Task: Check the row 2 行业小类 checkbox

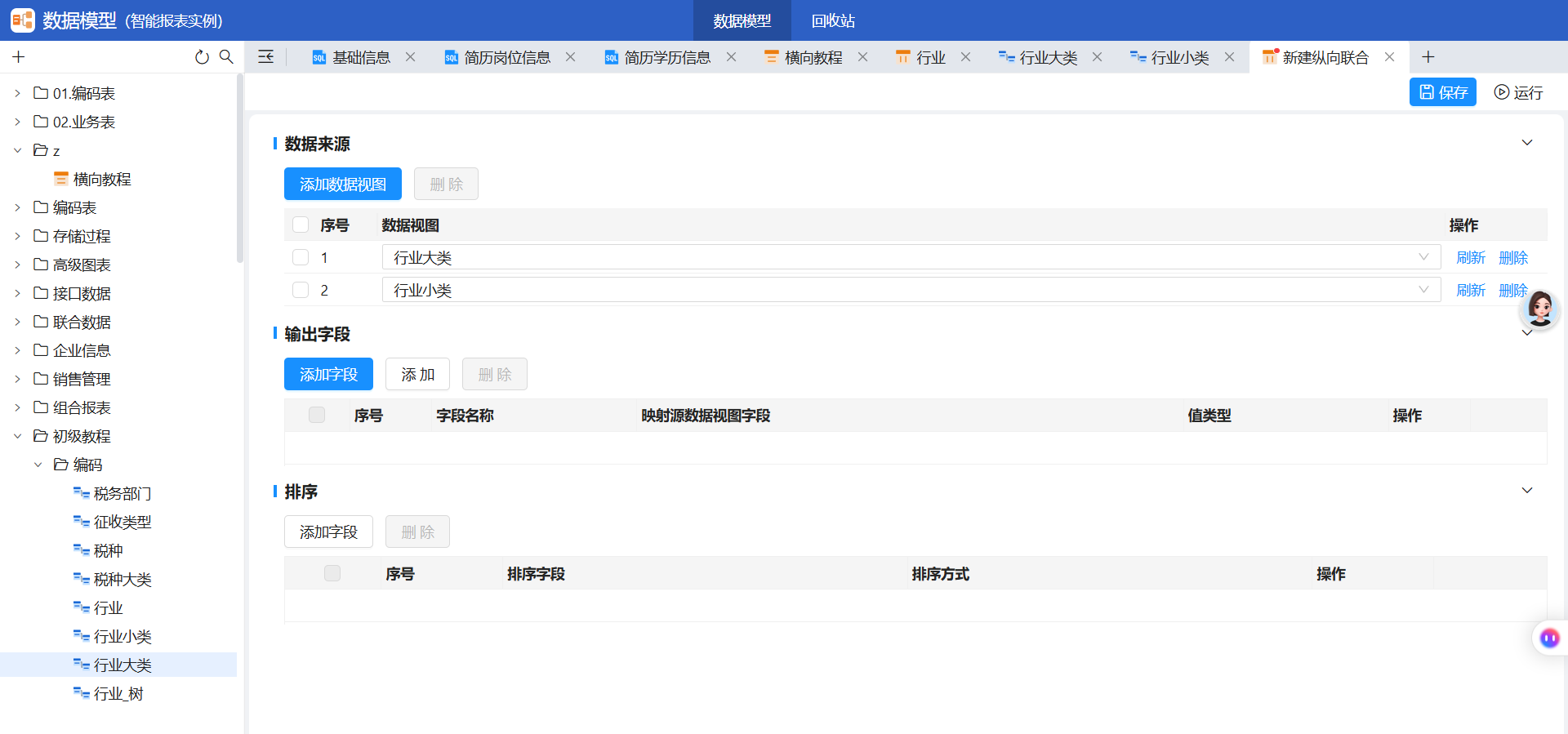Action: coord(301,290)
